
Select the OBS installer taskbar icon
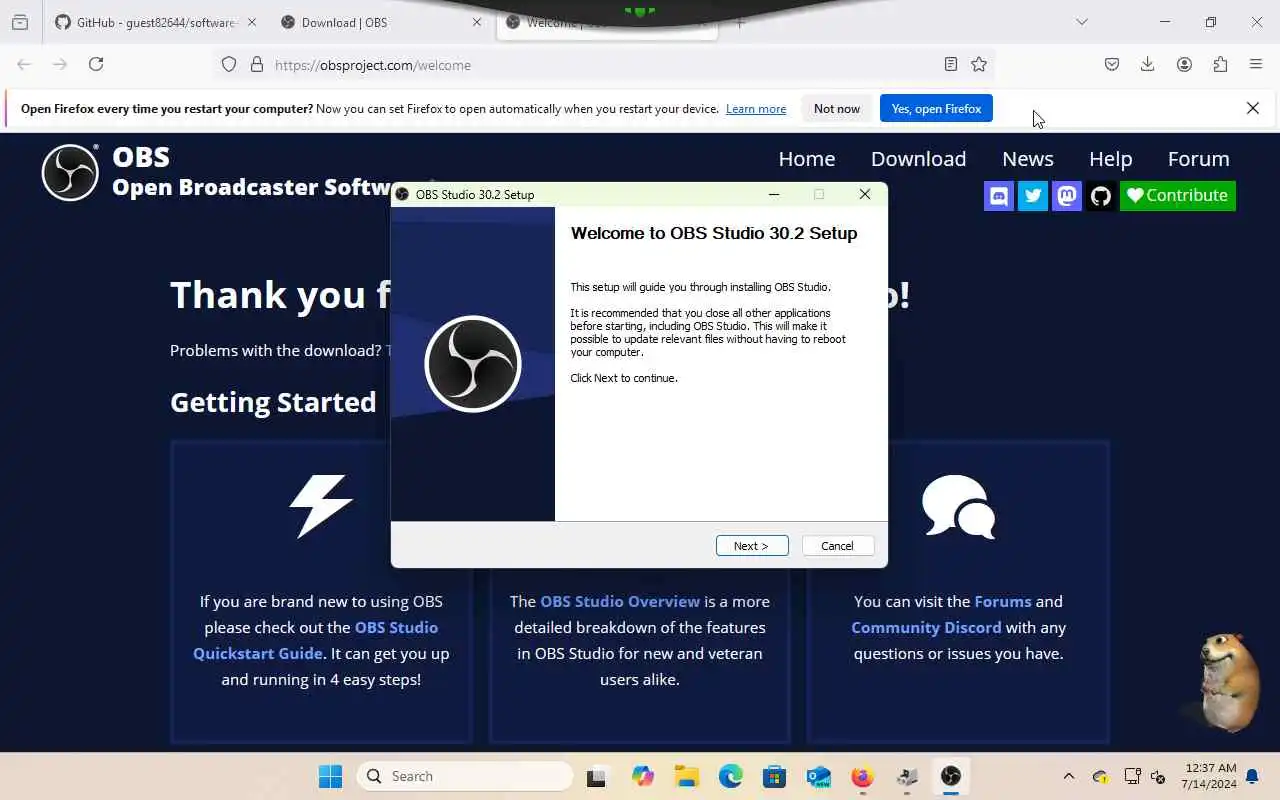pyautogui.click(x=951, y=776)
